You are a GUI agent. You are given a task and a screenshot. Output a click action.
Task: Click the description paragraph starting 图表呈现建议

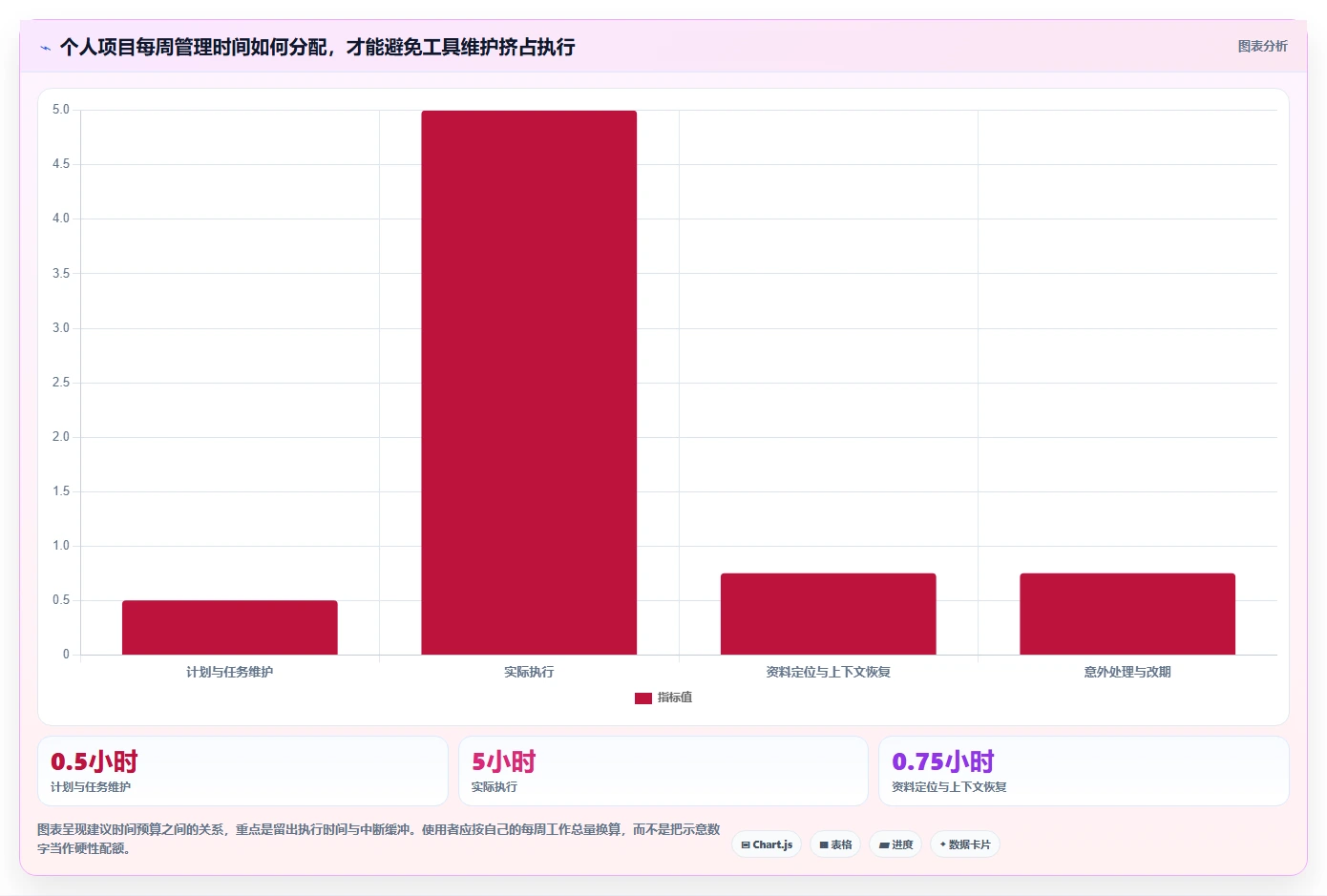(379, 839)
